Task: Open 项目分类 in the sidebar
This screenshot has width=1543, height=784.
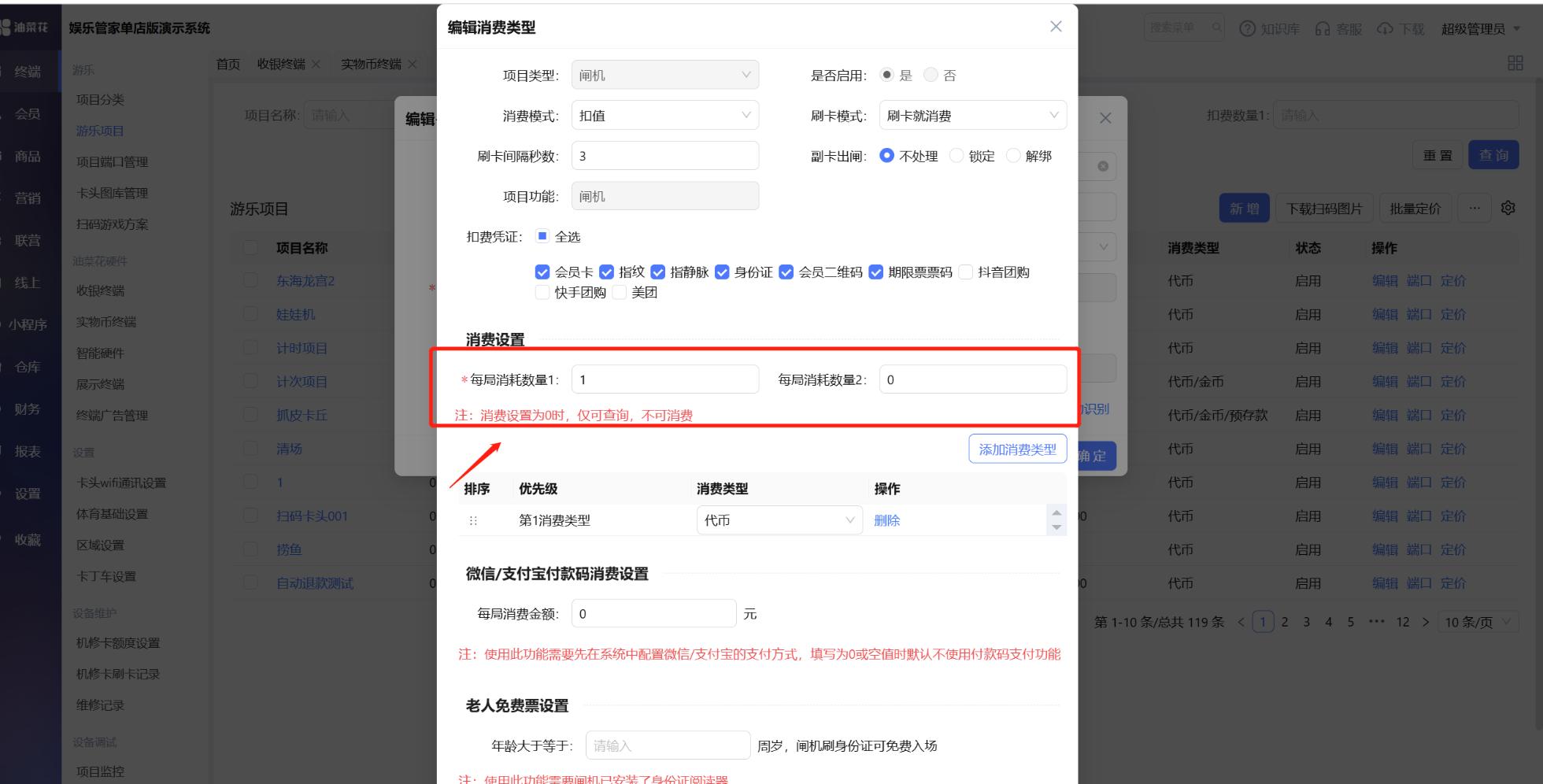Action: pyautogui.click(x=100, y=100)
